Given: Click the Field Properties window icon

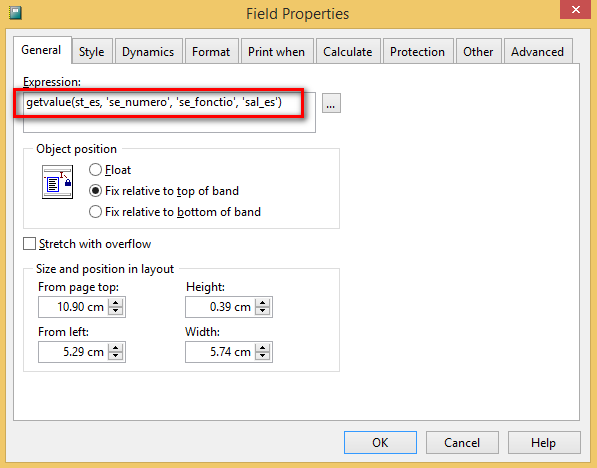Looking at the screenshot, I should [15, 13].
